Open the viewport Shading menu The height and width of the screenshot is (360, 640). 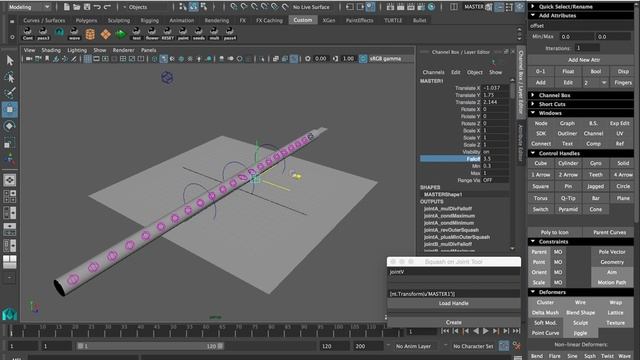51,50
